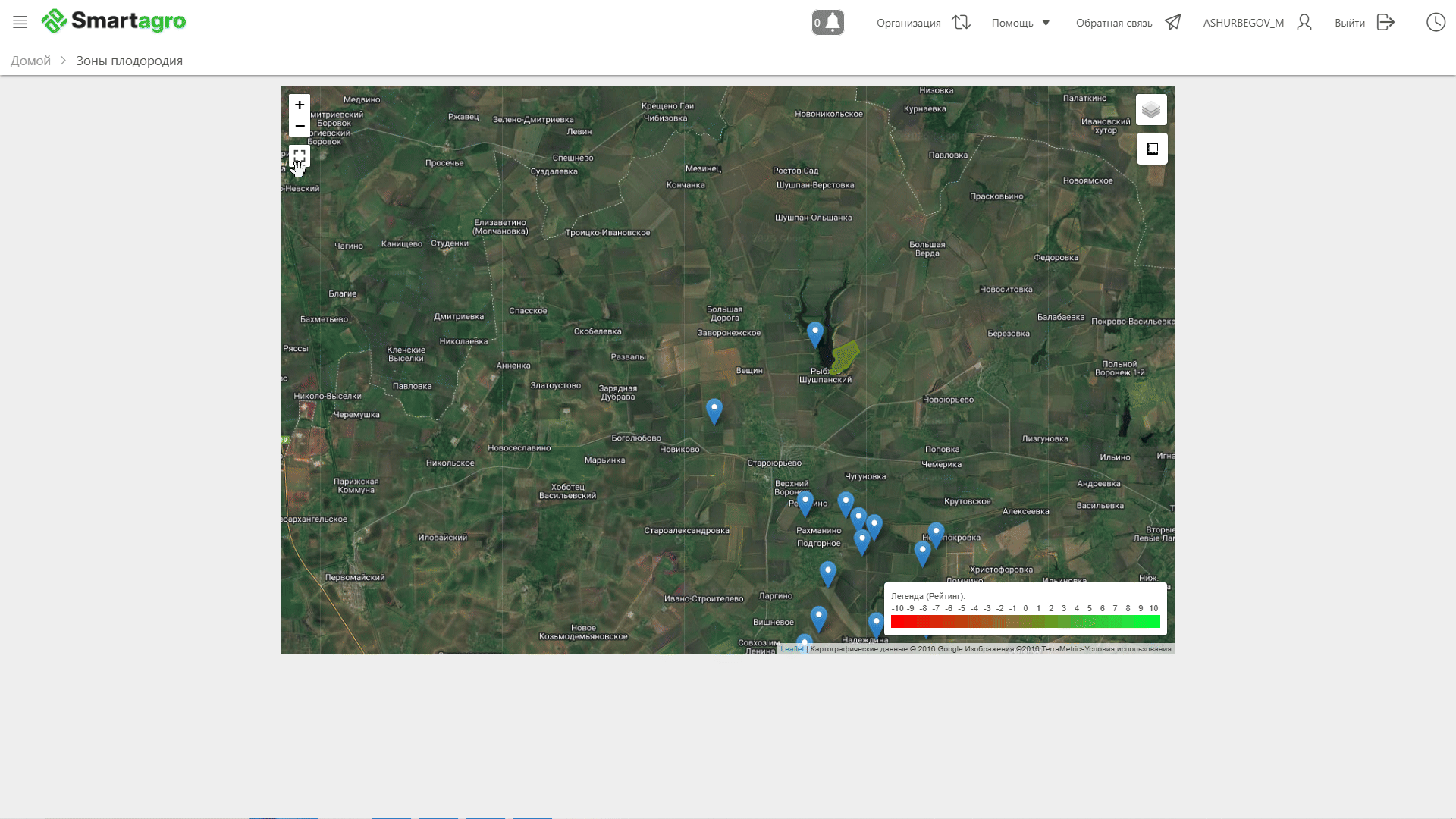
Task: Toggle the map fullscreen view
Action: click(300, 155)
